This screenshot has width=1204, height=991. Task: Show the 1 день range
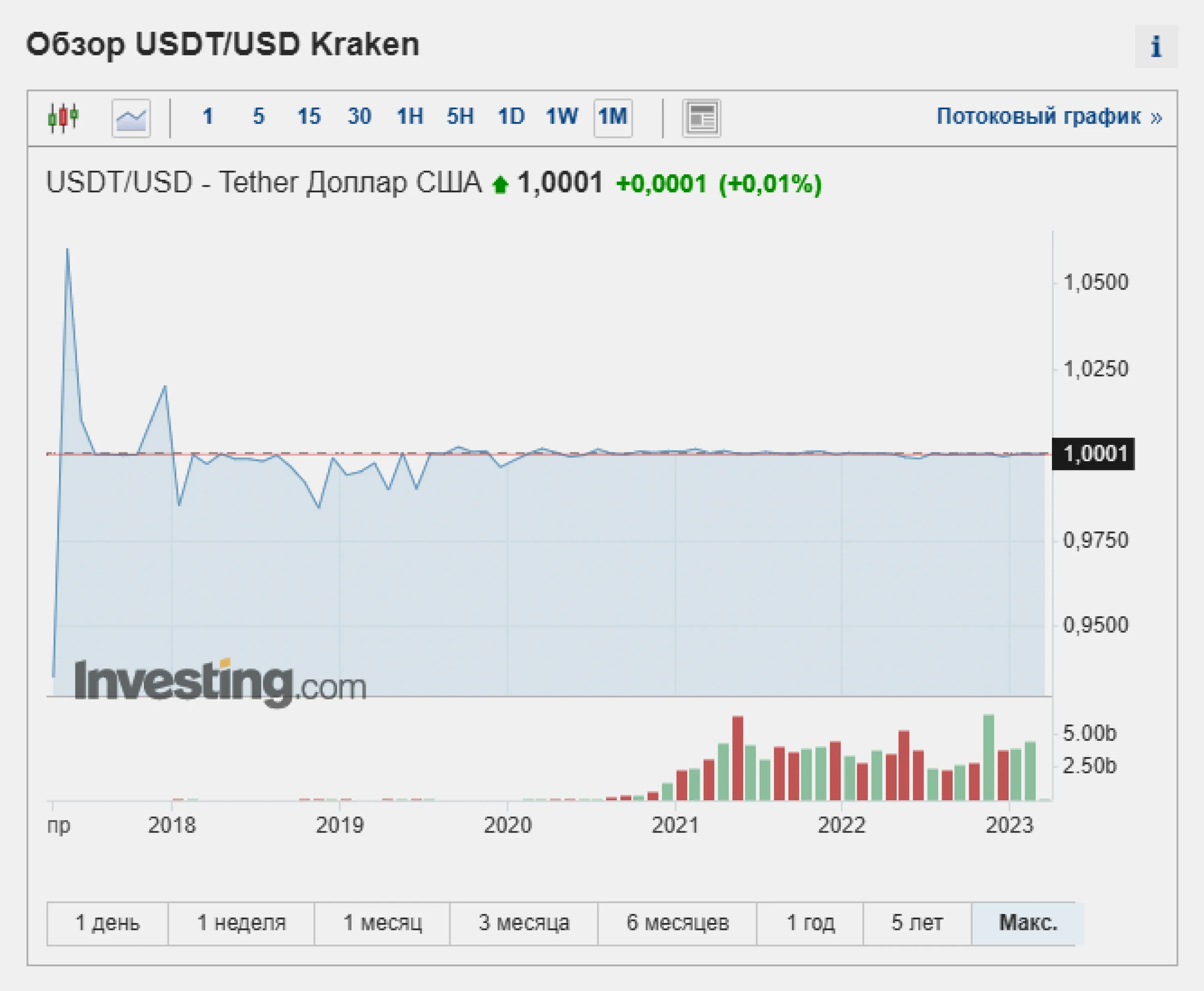coord(107,923)
